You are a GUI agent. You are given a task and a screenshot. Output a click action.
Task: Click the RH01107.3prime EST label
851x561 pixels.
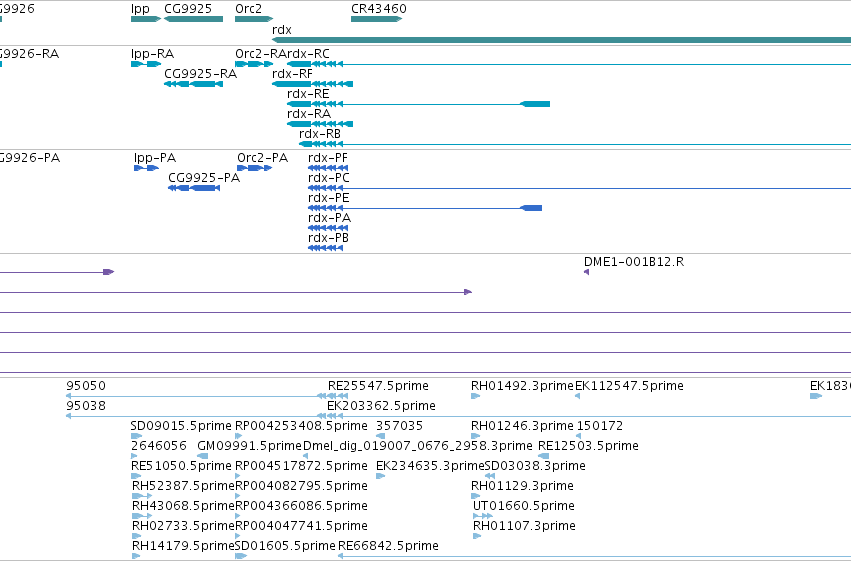(524, 526)
